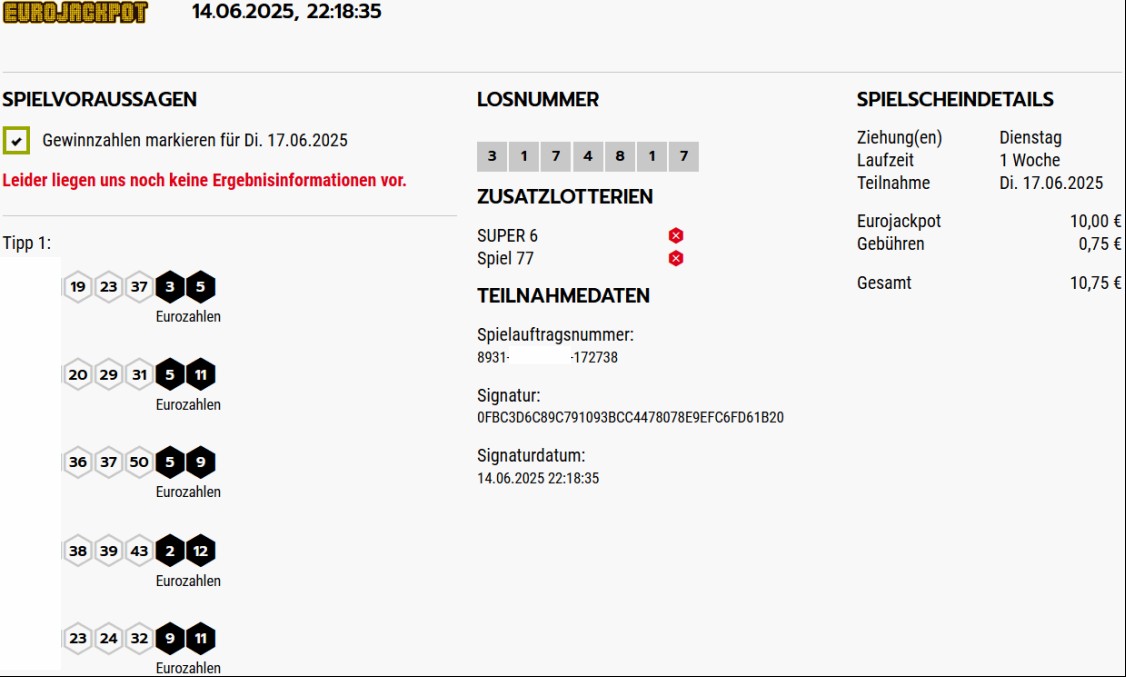The image size is (1126, 677).
Task: Select number ball 20
Action: tap(78, 375)
